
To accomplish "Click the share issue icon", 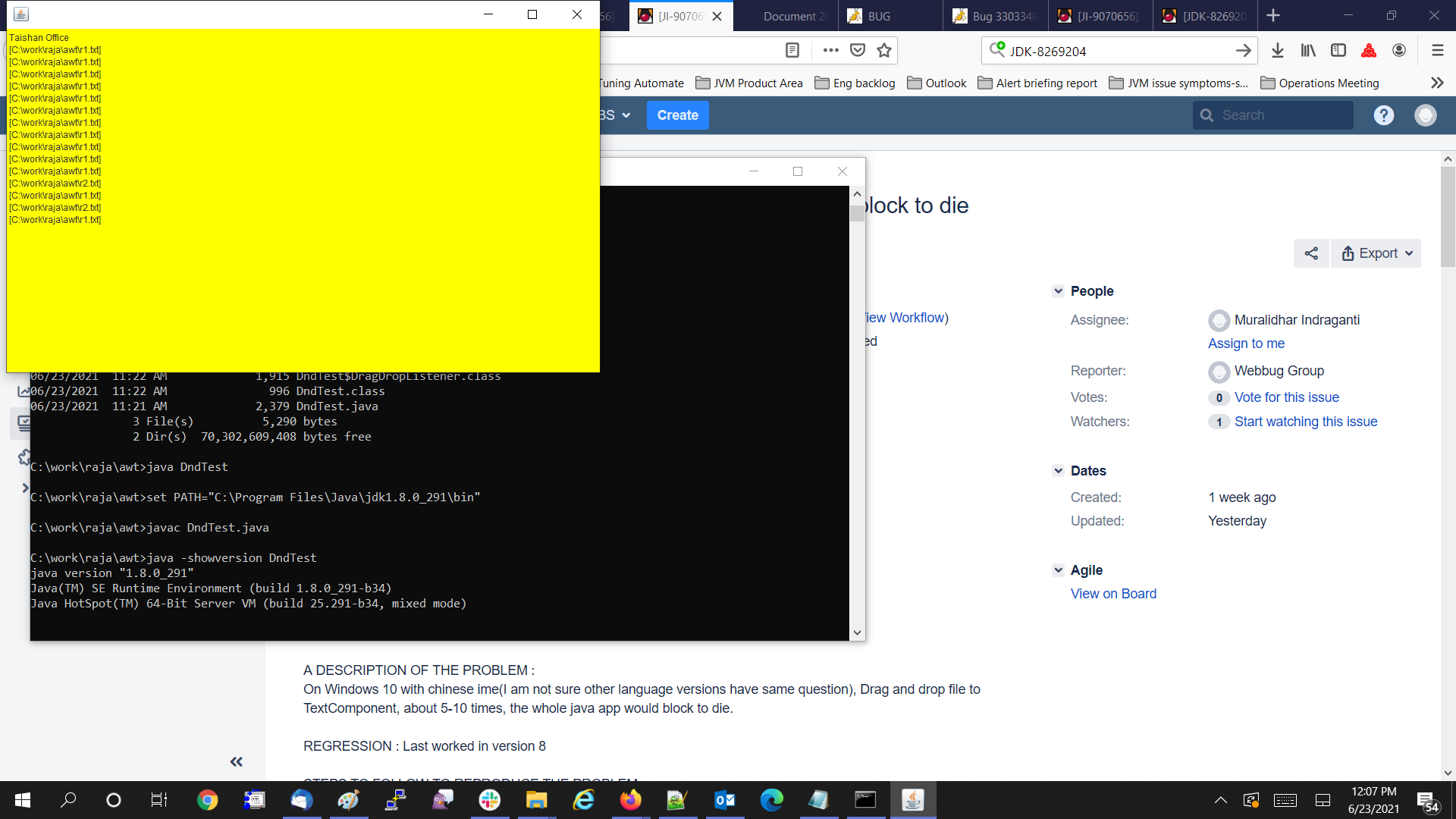I will (x=1311, y=253).
